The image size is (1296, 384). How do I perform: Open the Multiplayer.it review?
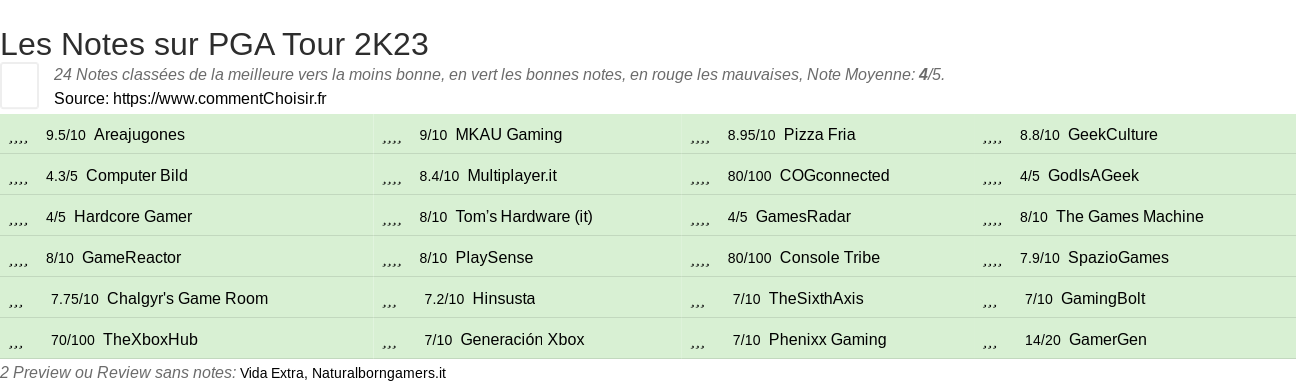(512, 176)
